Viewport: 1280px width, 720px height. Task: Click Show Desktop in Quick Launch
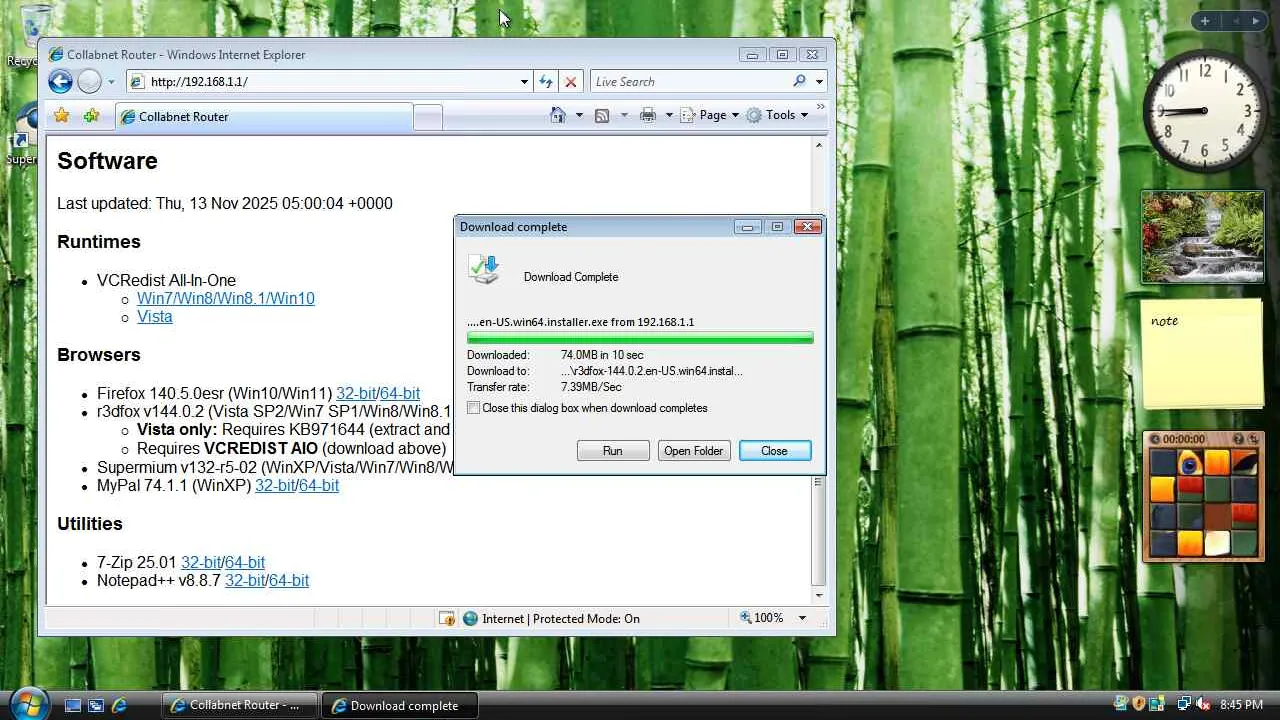click(72, 705)
